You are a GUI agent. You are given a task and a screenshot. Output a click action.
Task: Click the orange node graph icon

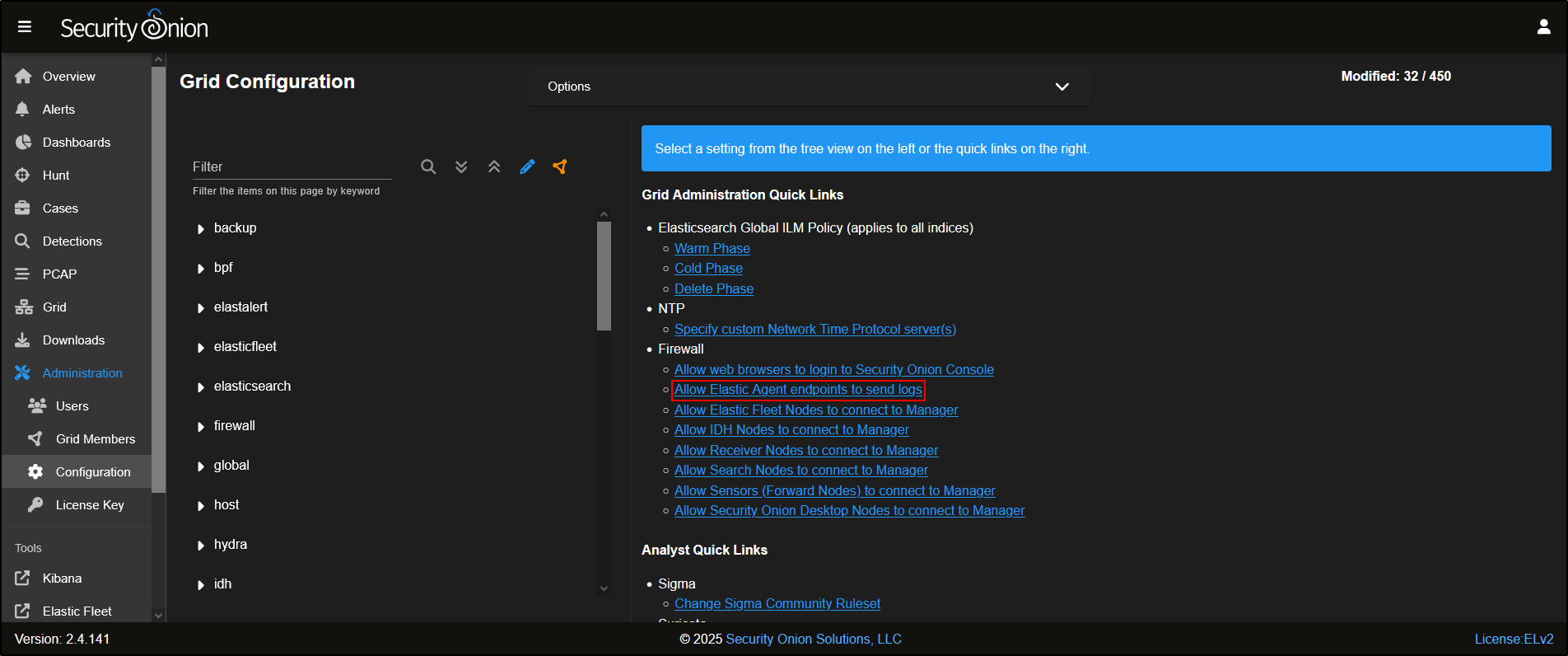pos(560,166)
